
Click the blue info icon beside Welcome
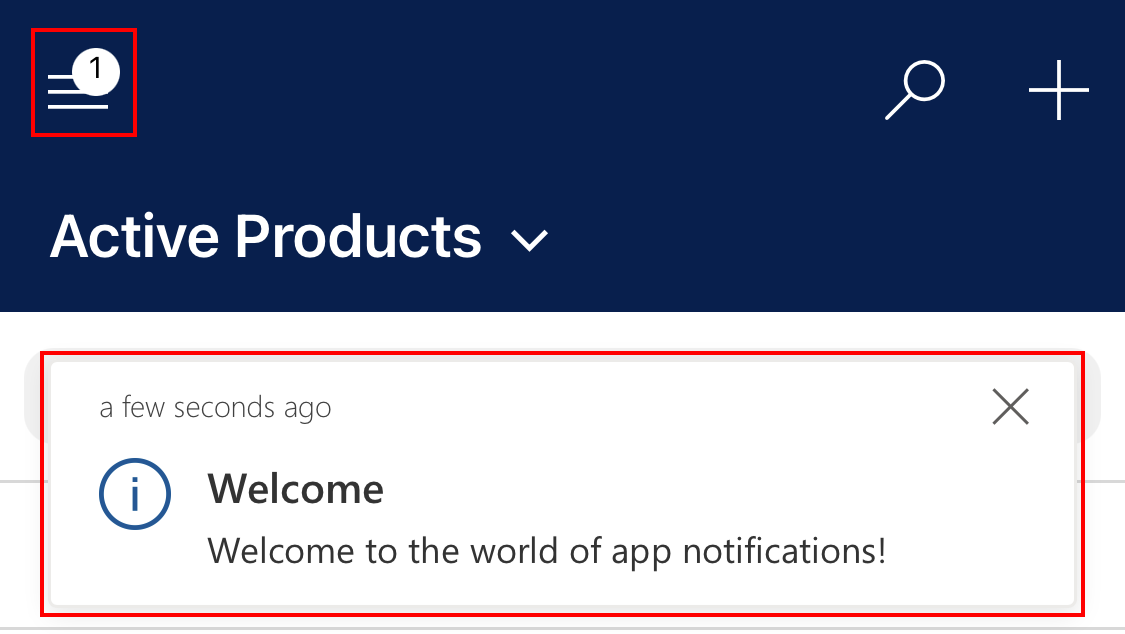click(135, 495)
